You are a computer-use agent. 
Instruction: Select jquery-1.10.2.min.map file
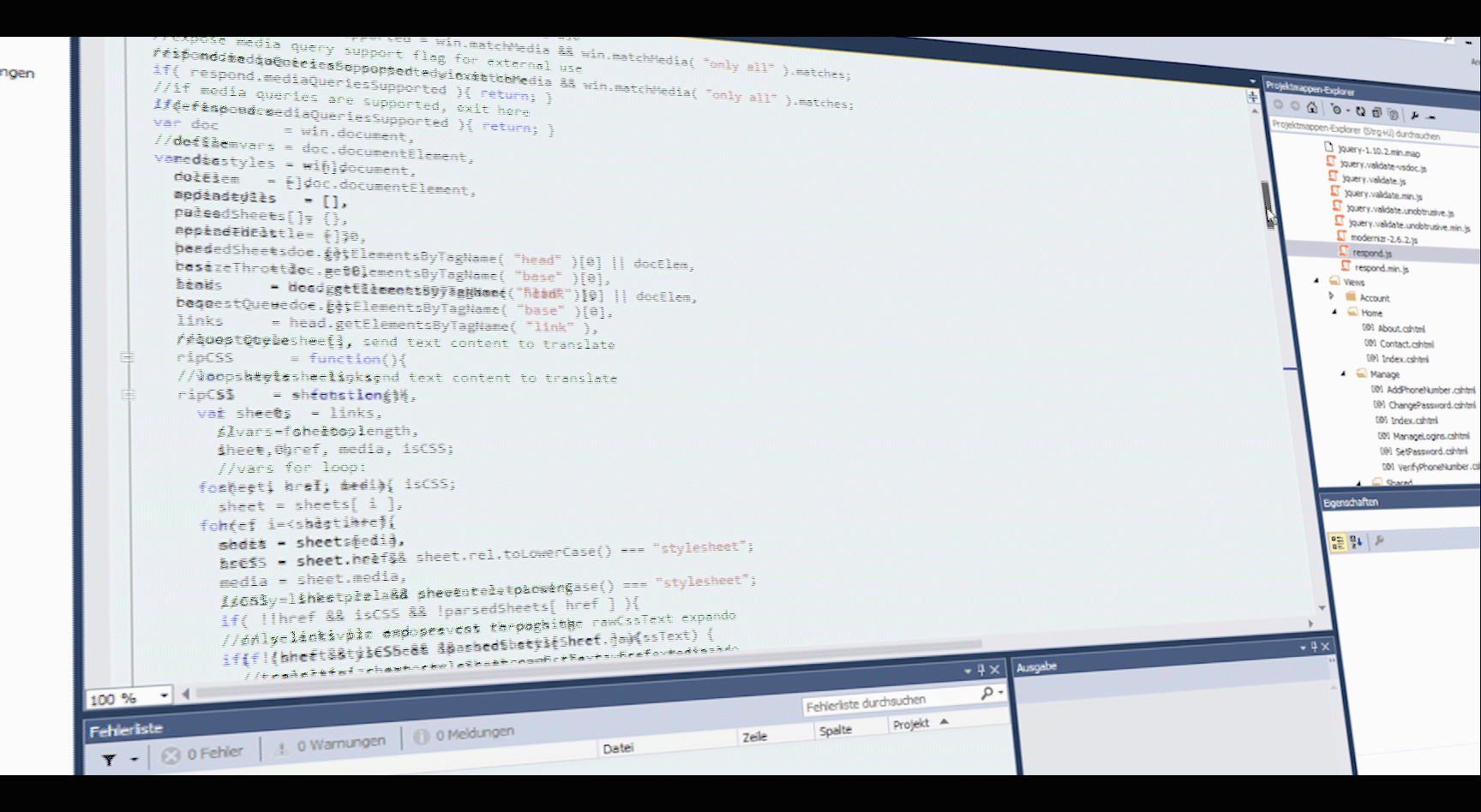(1378, 152)
